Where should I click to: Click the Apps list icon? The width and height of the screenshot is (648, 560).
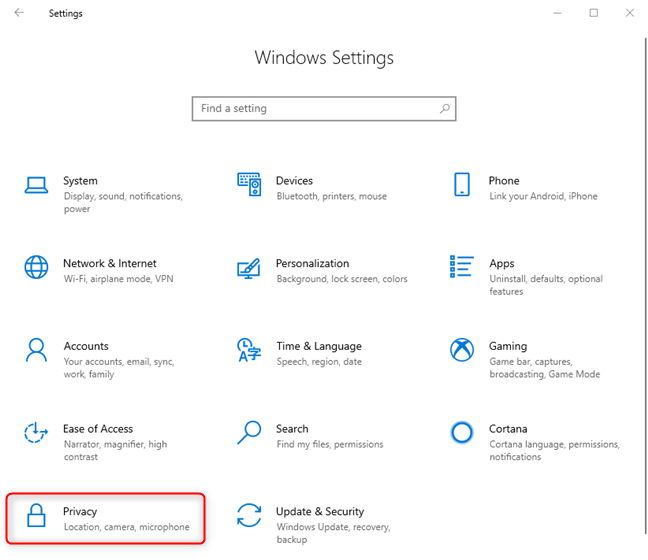coord(462,267)
